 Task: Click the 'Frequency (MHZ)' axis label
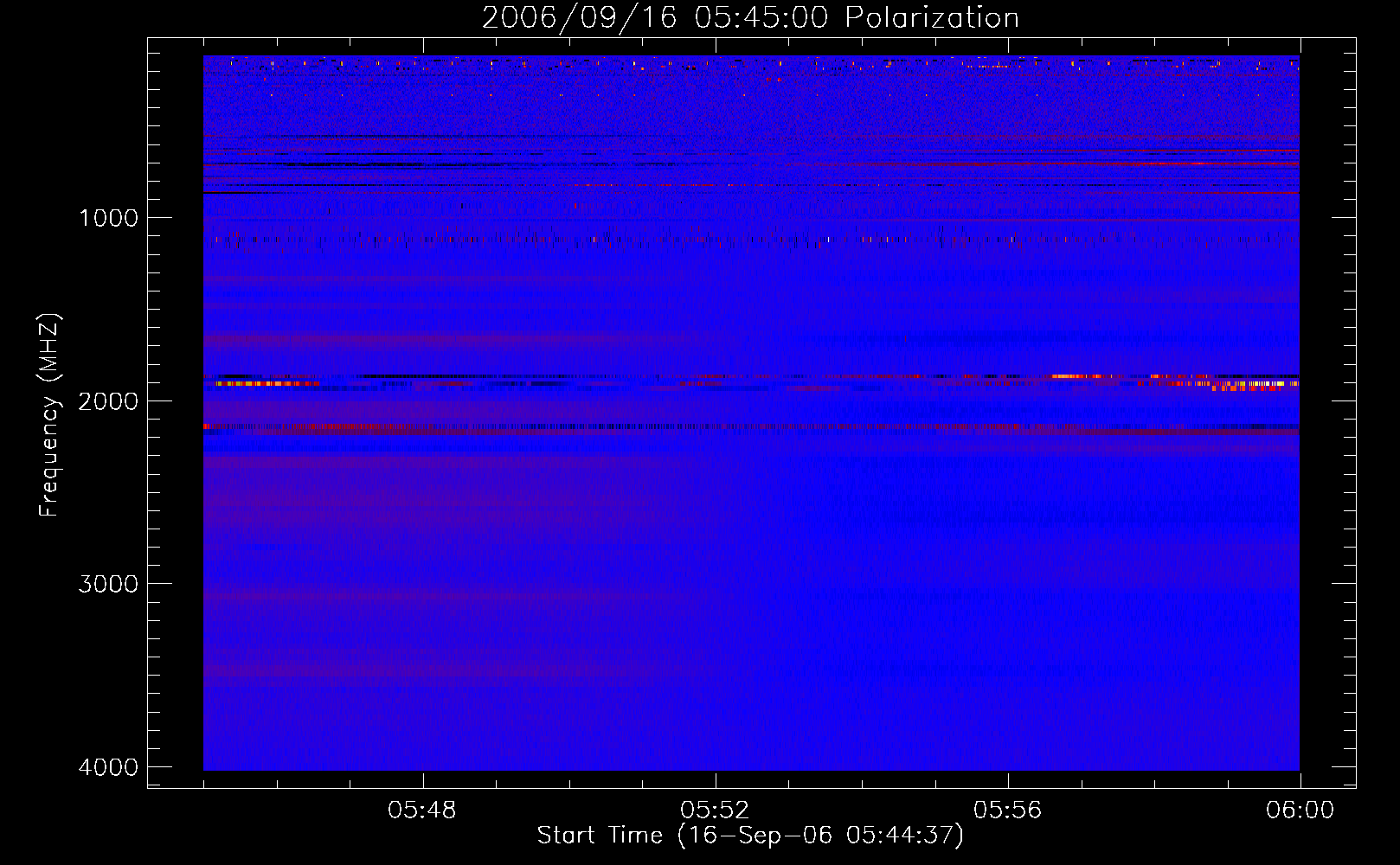coord(49,415)
